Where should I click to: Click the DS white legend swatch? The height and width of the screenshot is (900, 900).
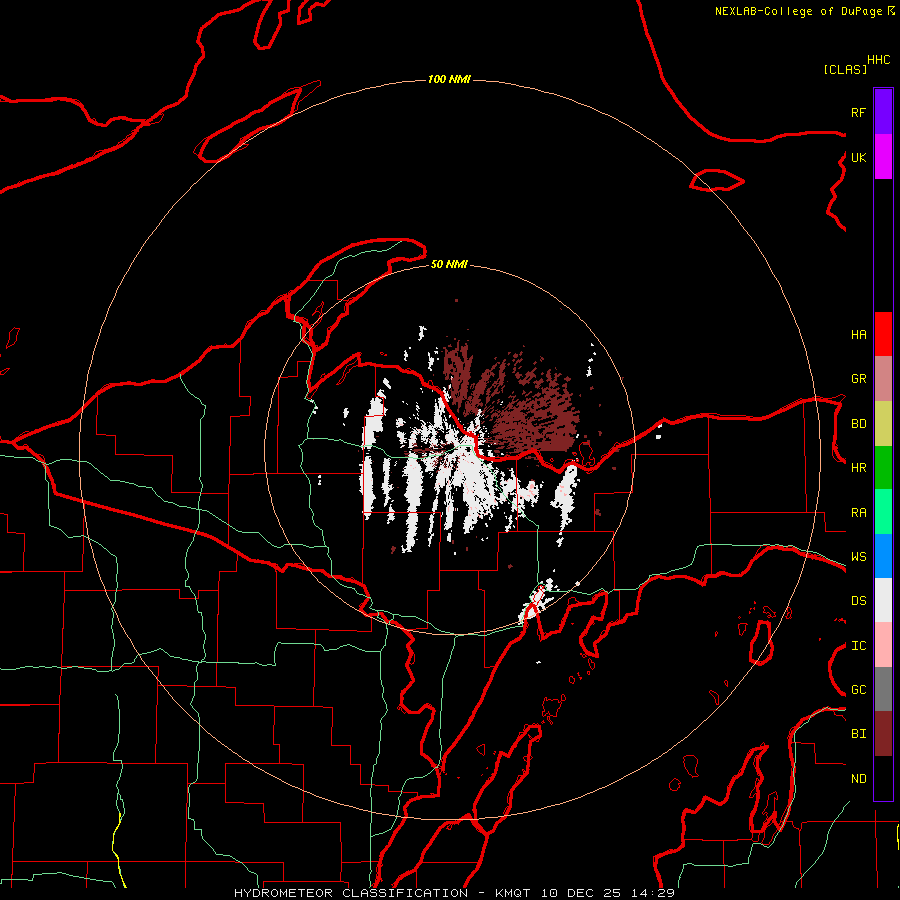[883, 600]
